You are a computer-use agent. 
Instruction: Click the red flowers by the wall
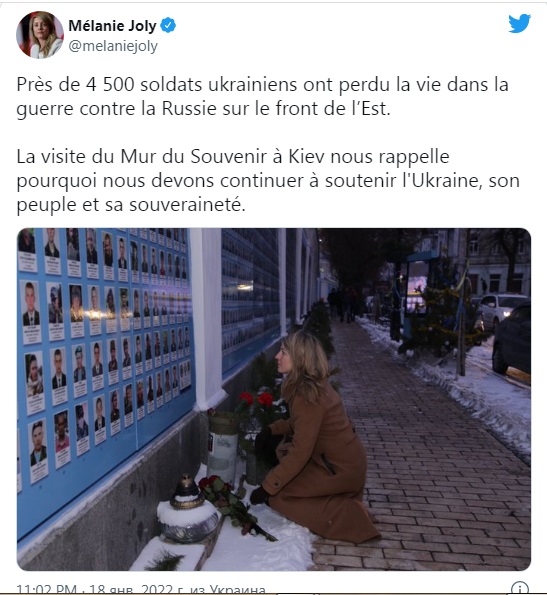point(255,399)
